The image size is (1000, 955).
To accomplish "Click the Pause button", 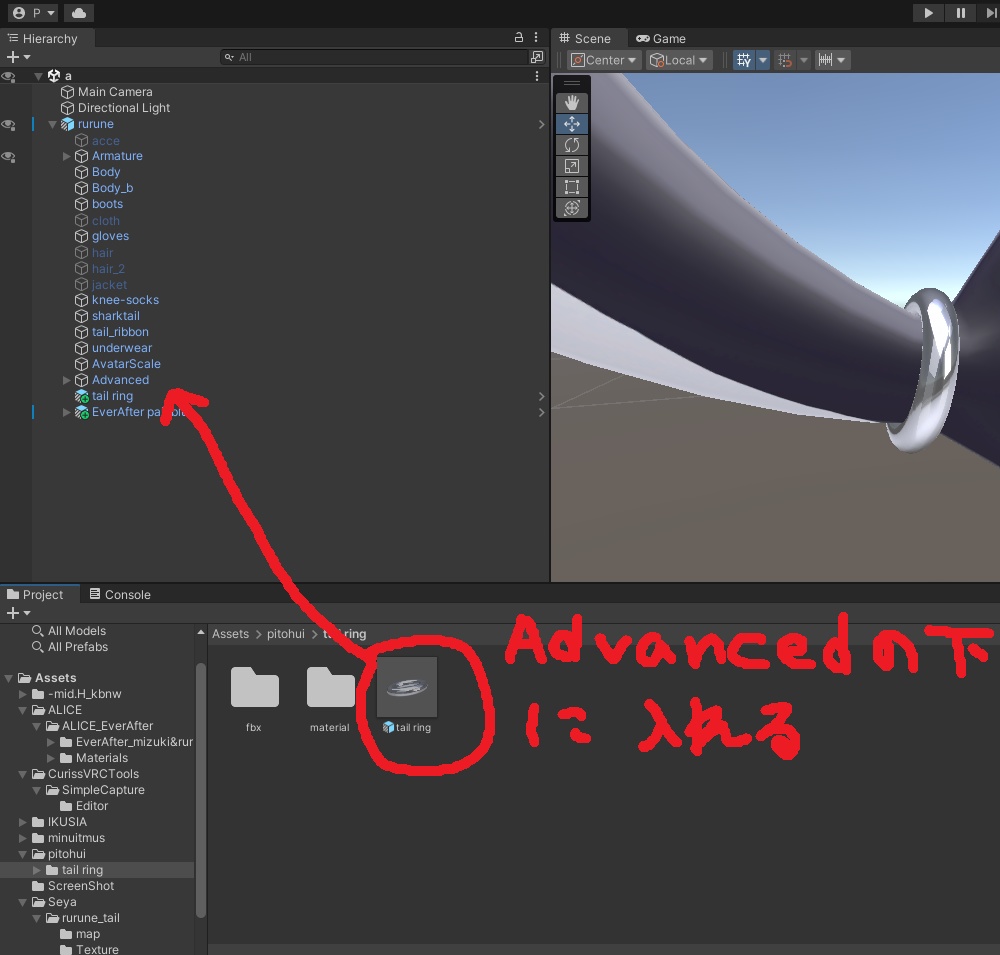I will (960, 13).
